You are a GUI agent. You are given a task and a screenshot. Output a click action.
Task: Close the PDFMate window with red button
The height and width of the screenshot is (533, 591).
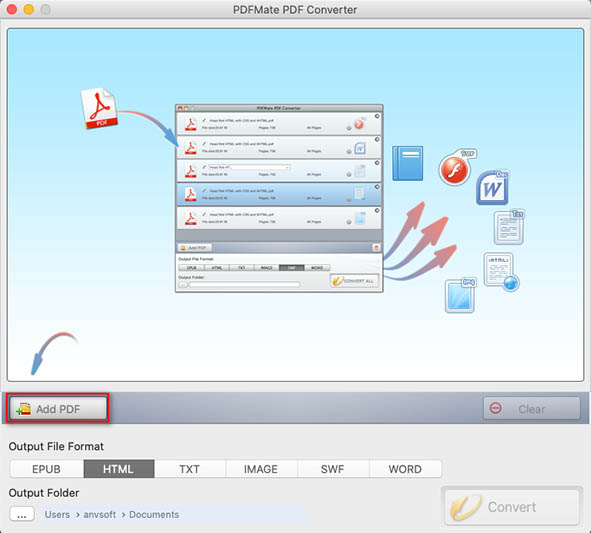point(12,9)
